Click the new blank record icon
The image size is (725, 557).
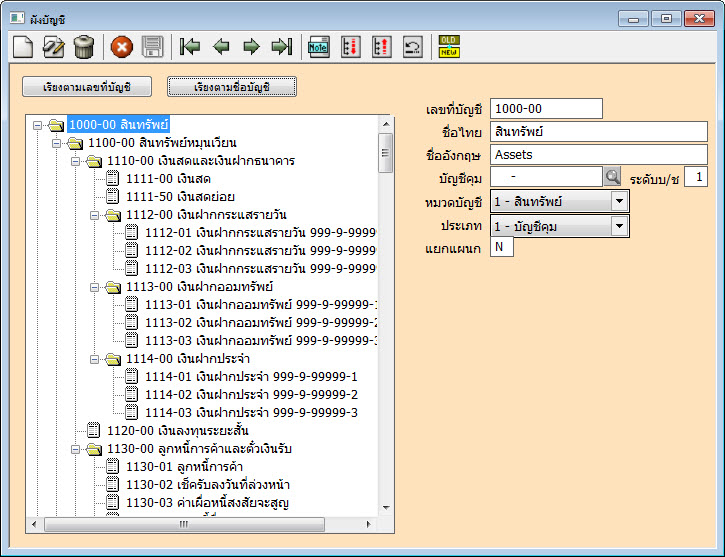[x=23, y=47]
